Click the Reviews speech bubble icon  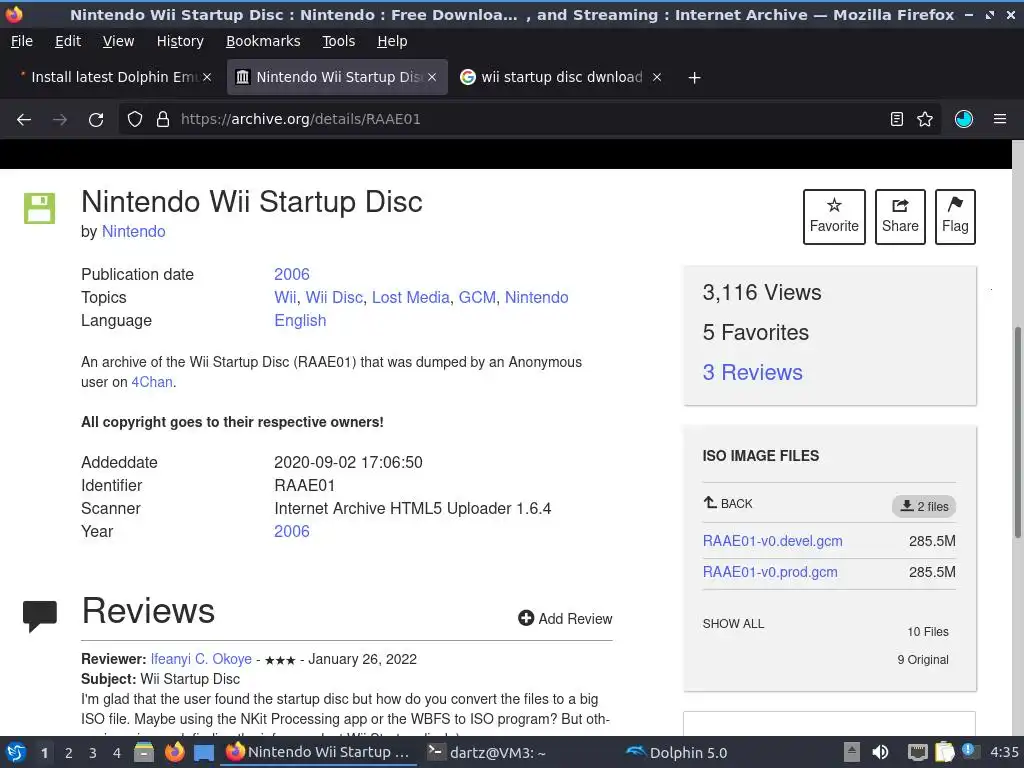click(40, 616)
